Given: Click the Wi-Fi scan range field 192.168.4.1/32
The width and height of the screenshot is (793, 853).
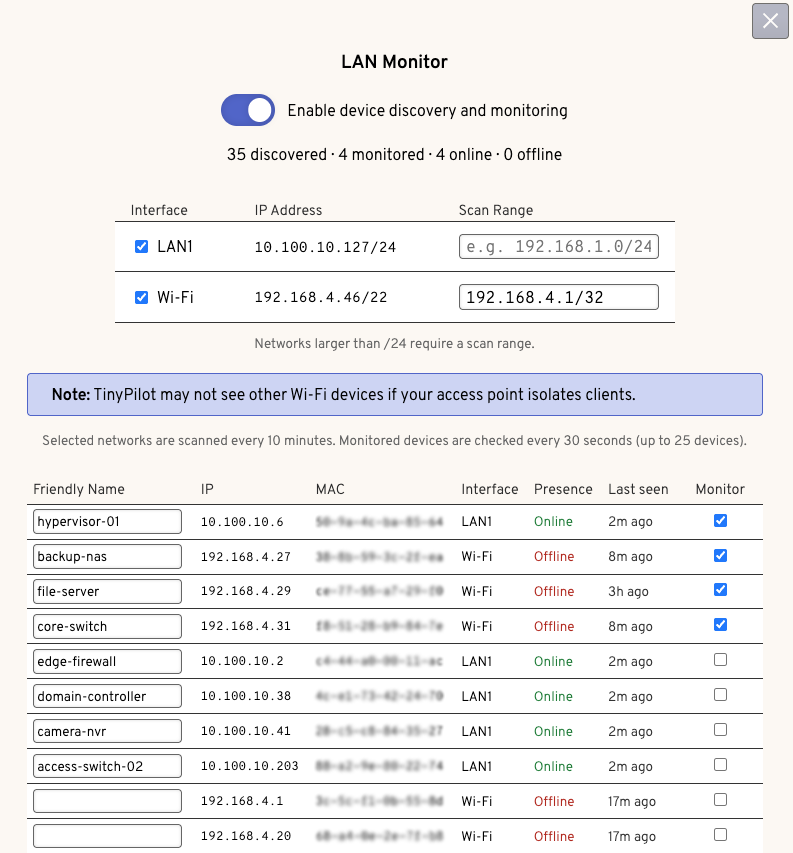Looking at the screenshot, I should pyautogui.click(x=559, y=297).
